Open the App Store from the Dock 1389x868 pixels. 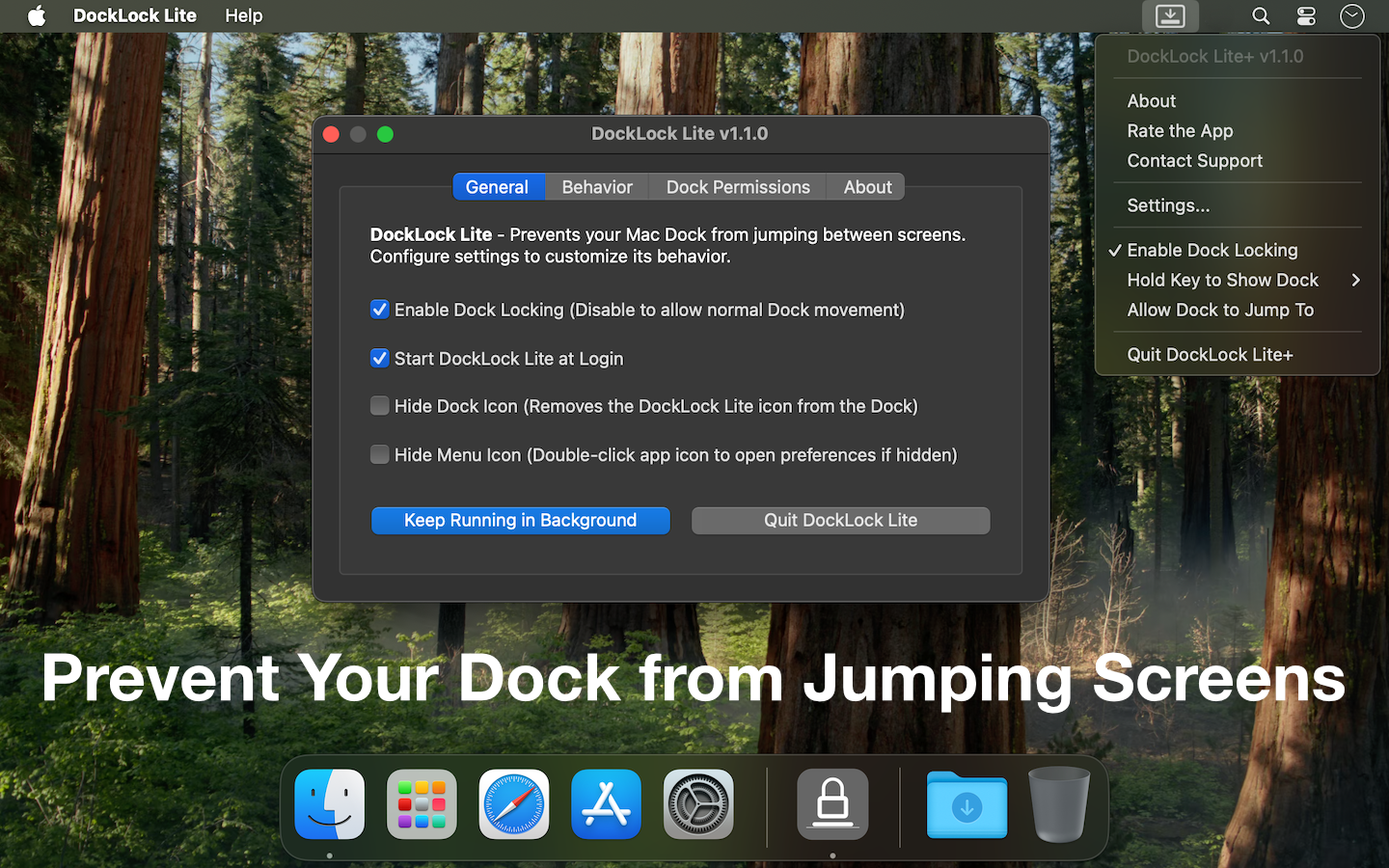[606, 804]
